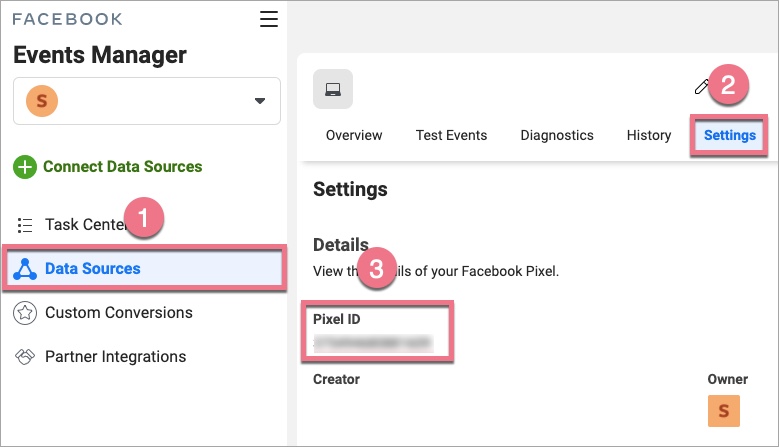Click the Owner S avatar thumbnail
Screen dimensions: 779x447
click(723, 411)
